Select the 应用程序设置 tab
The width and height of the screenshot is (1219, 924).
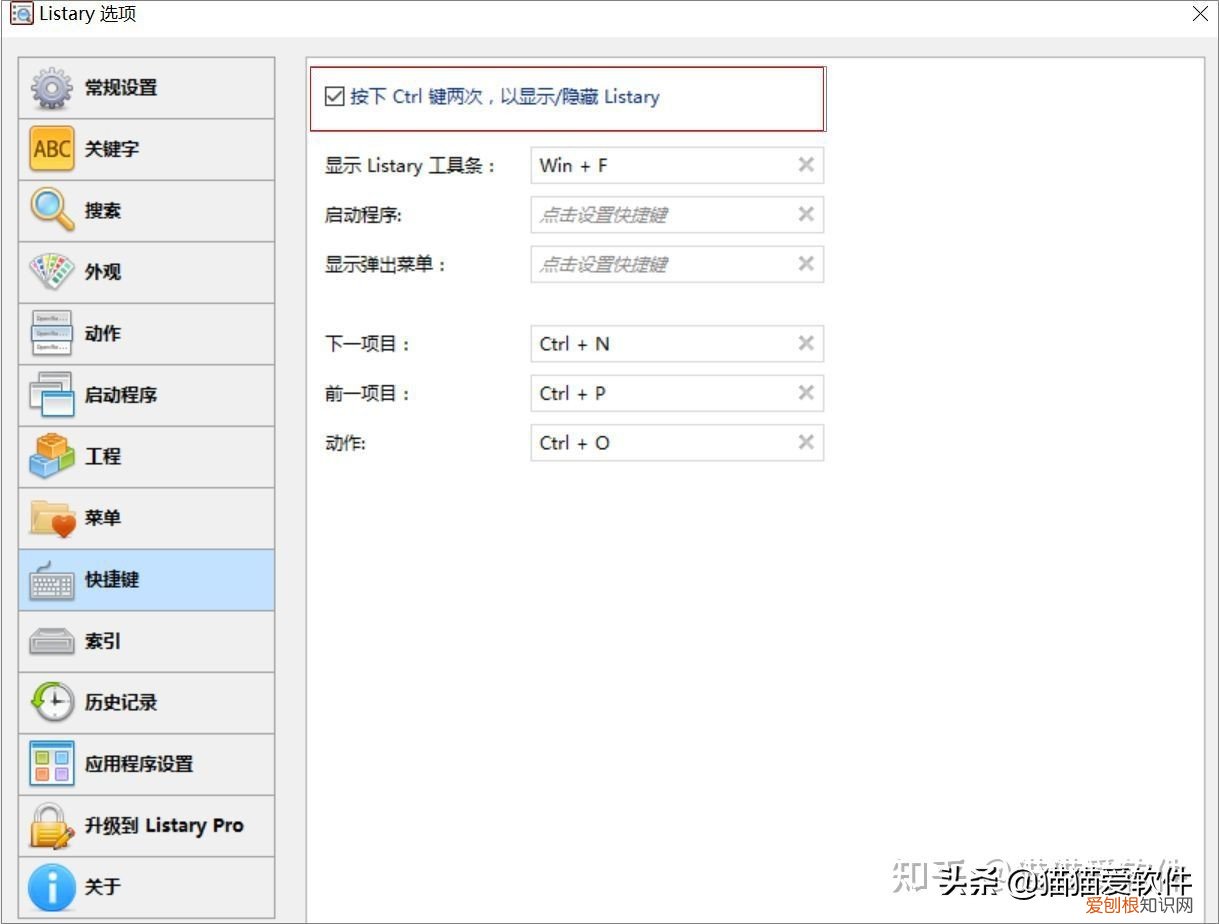click(146, 764)
